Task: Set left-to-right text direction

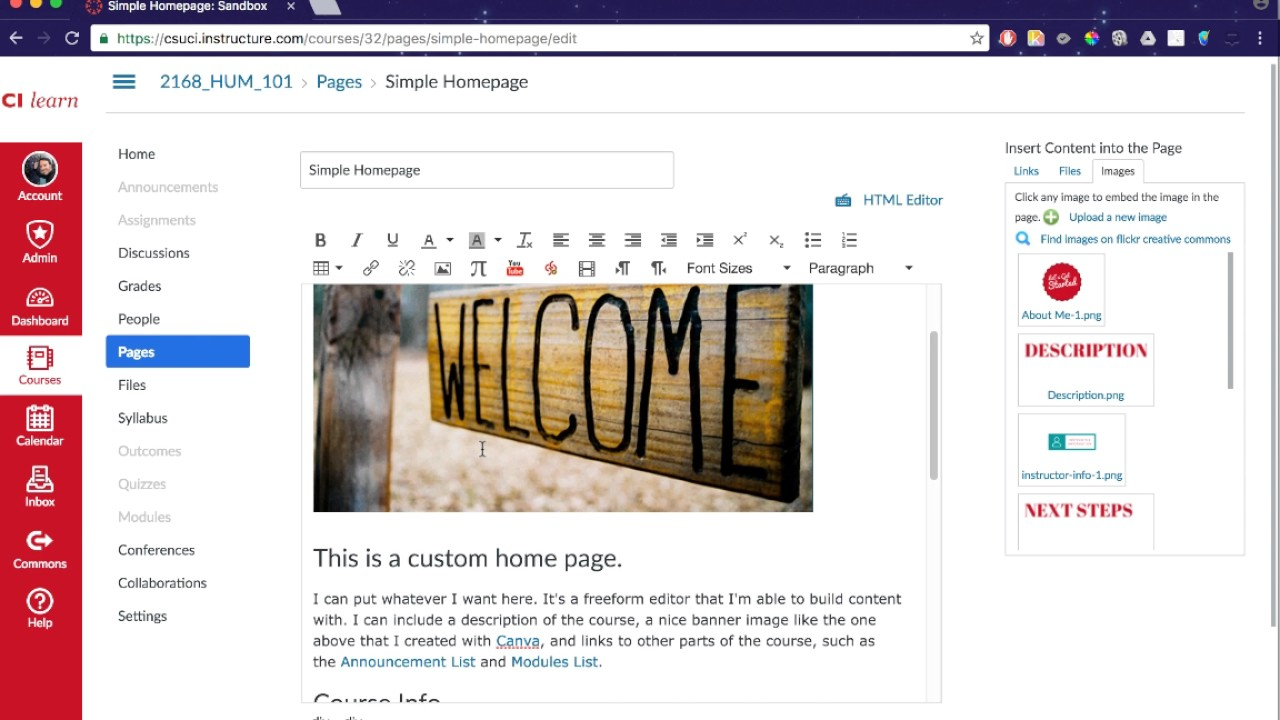Action: click(x=622, y=268)
